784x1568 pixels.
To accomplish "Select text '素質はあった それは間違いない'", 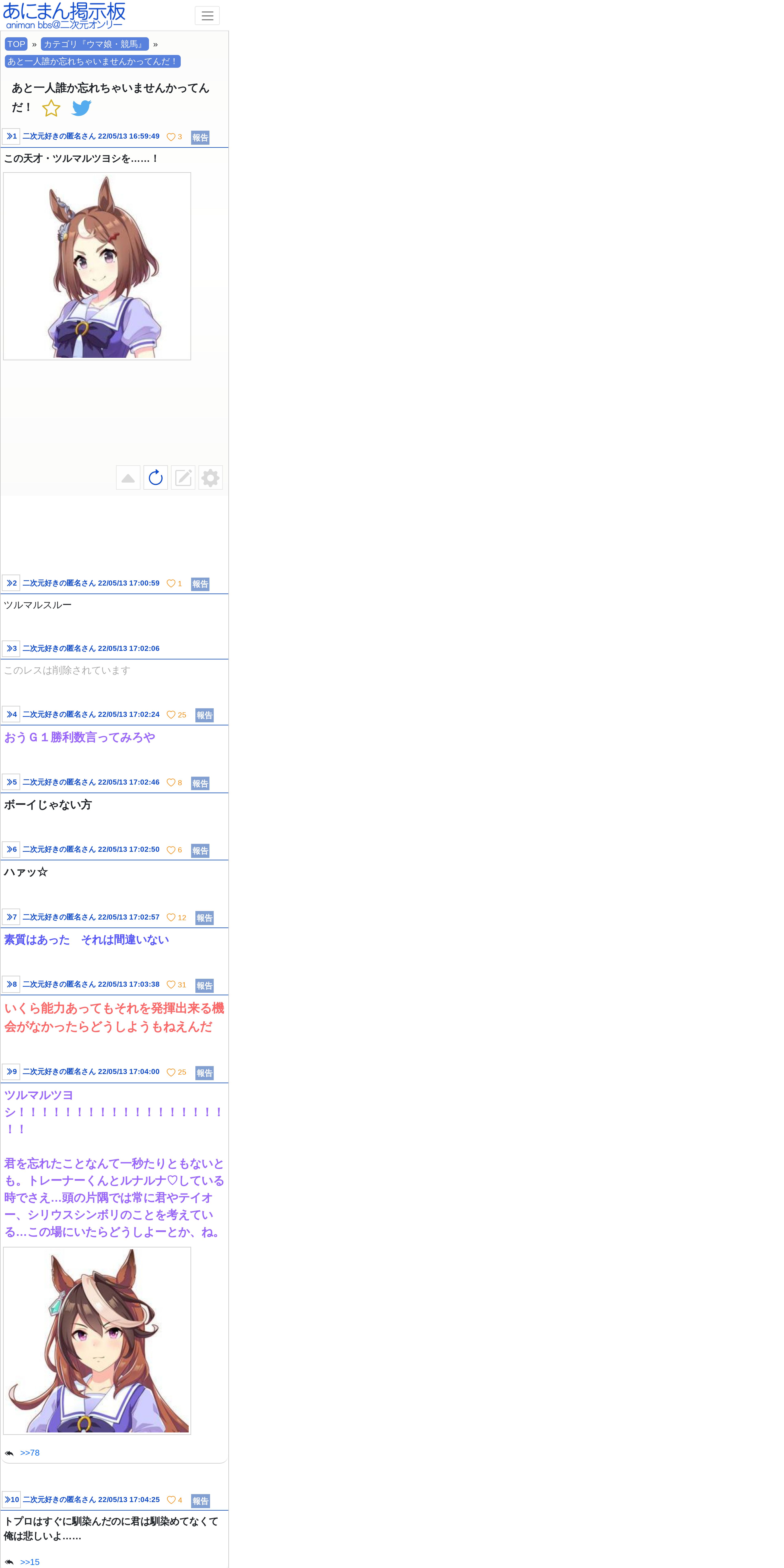I will [87, 940].
